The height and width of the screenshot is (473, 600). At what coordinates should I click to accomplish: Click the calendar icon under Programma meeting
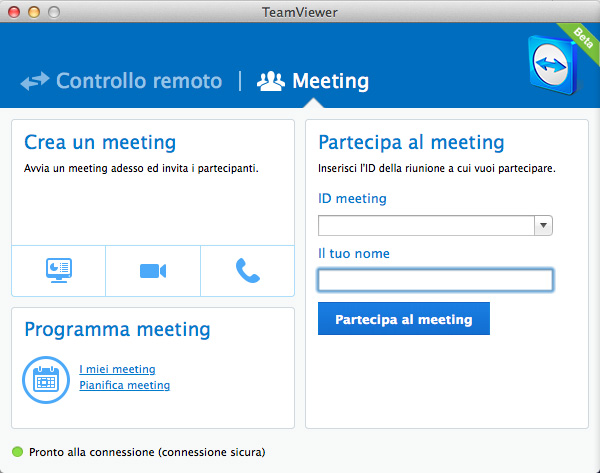point(46,380)
